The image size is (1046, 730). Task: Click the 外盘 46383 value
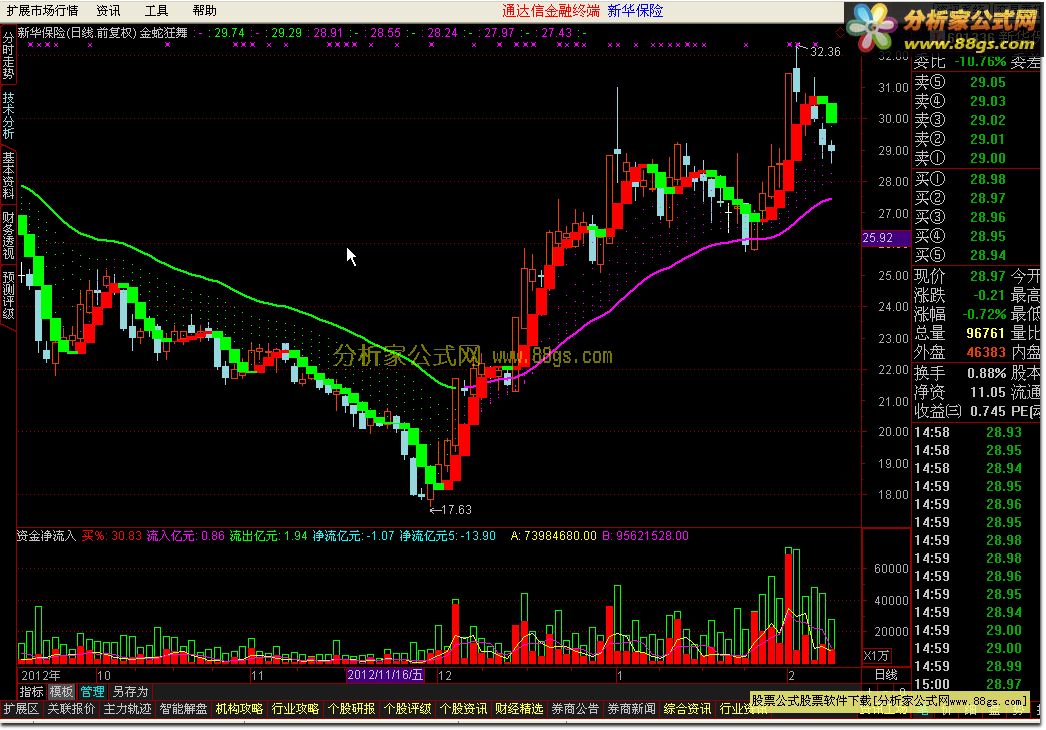pyautogui.click(x=985, y=352)
